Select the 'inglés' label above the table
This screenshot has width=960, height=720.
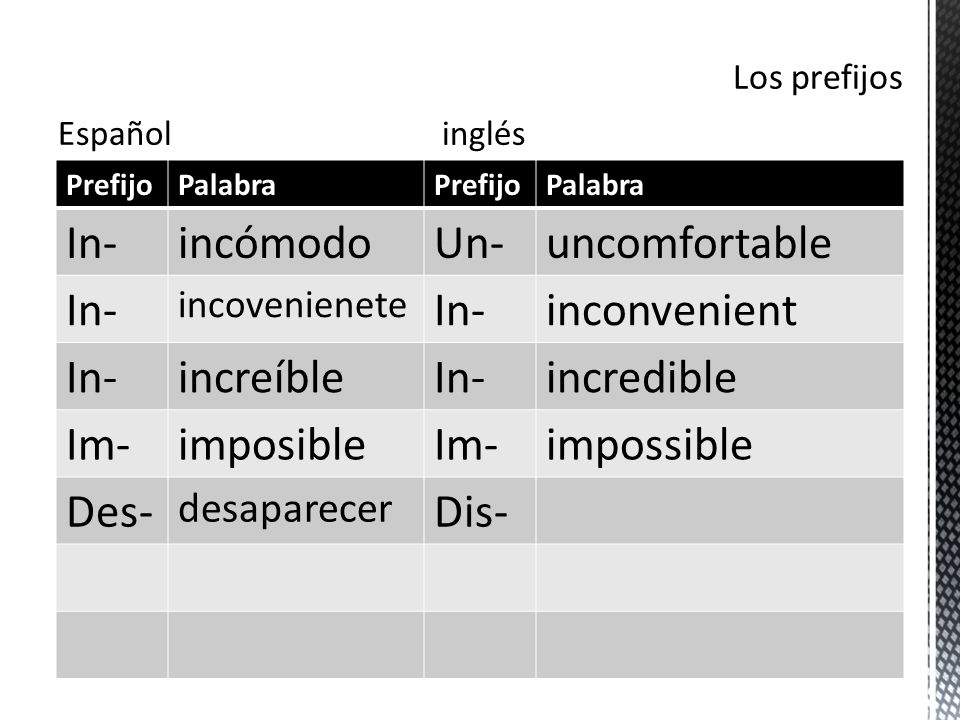[483, 134]
